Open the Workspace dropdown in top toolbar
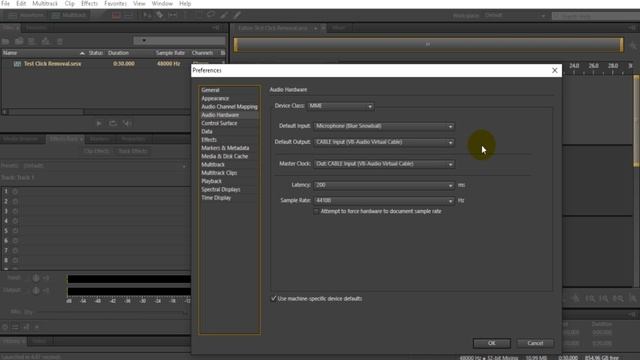This screenshot has width=640, height=360. [515, 16]
